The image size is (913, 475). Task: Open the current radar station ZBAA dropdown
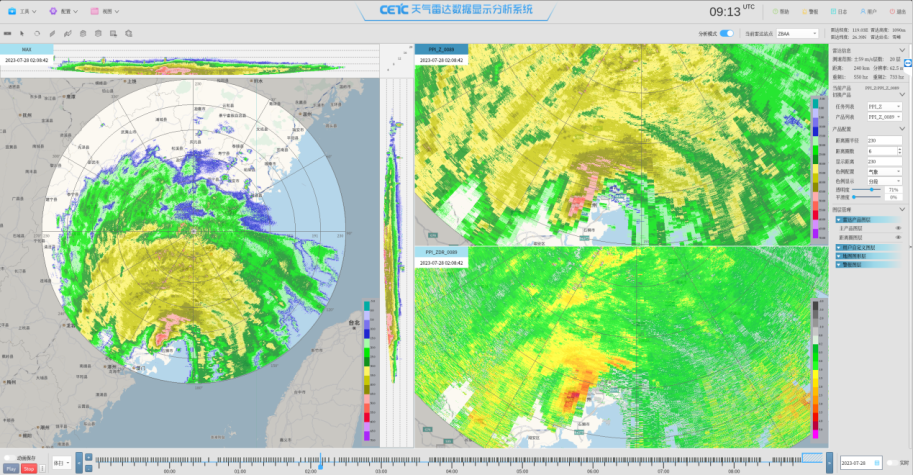point(797,34)
